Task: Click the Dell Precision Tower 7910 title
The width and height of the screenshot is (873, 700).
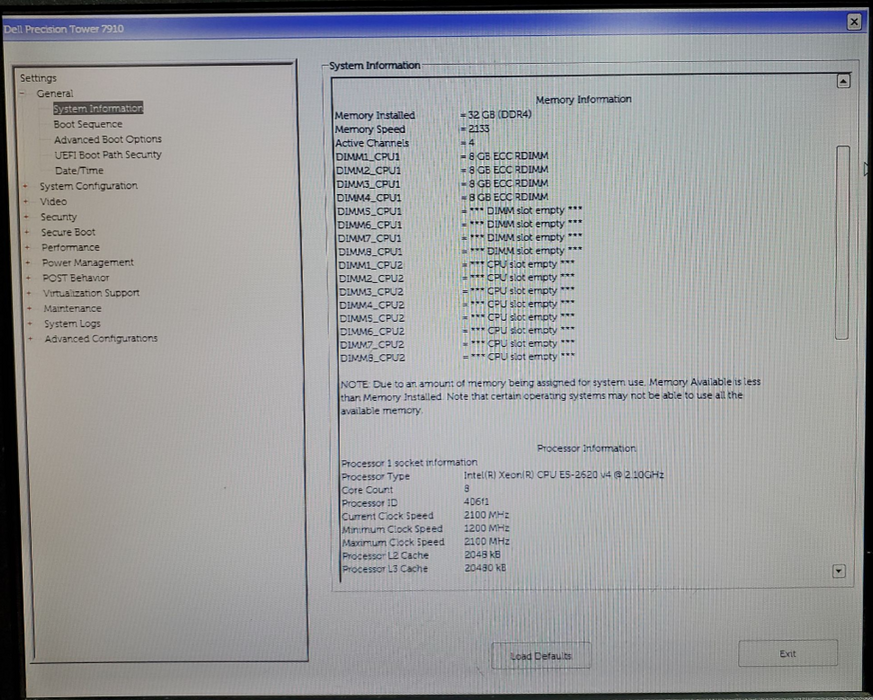Action: click(x=63, y=28)
